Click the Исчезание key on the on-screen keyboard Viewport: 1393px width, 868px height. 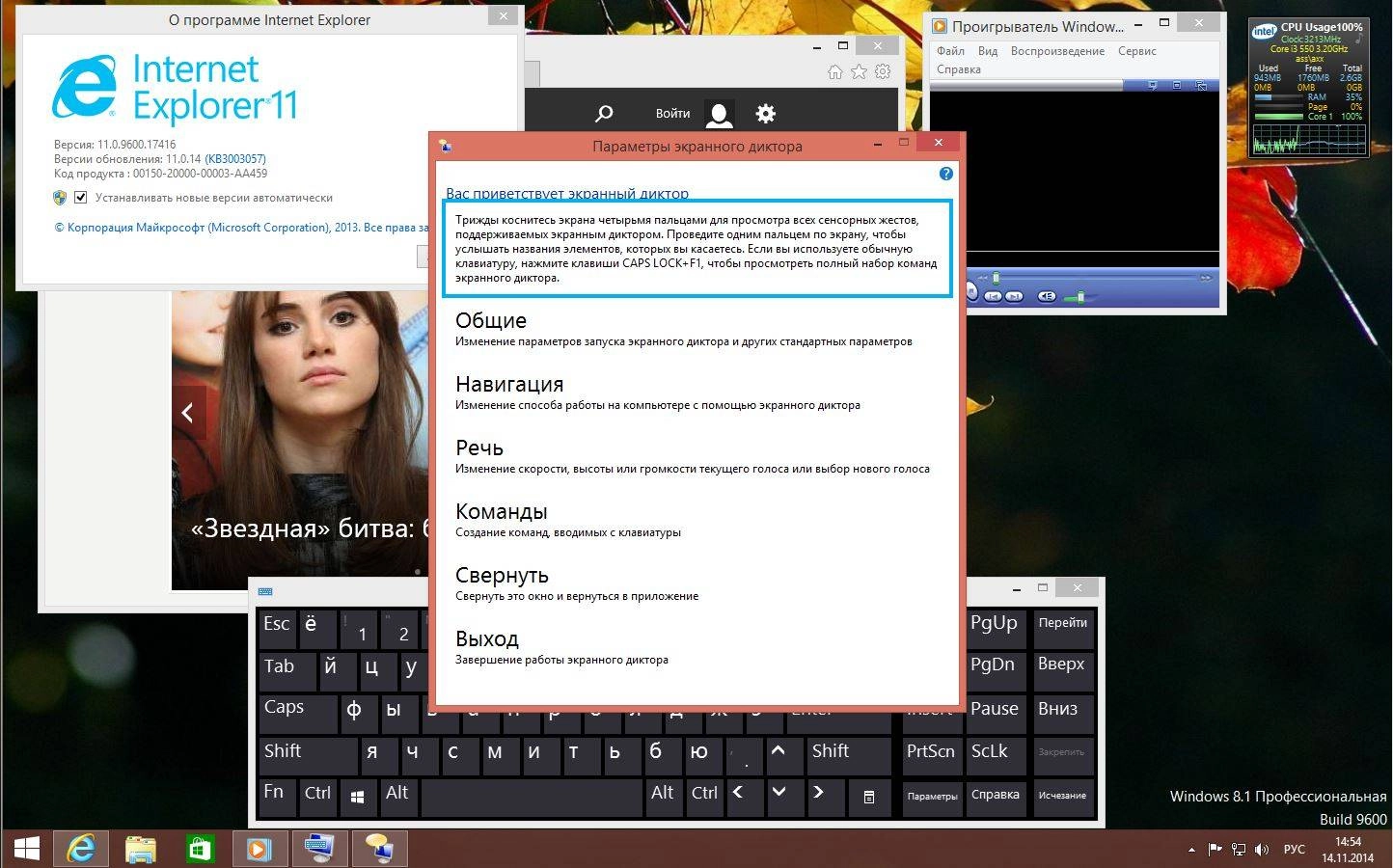[1062, 796]
